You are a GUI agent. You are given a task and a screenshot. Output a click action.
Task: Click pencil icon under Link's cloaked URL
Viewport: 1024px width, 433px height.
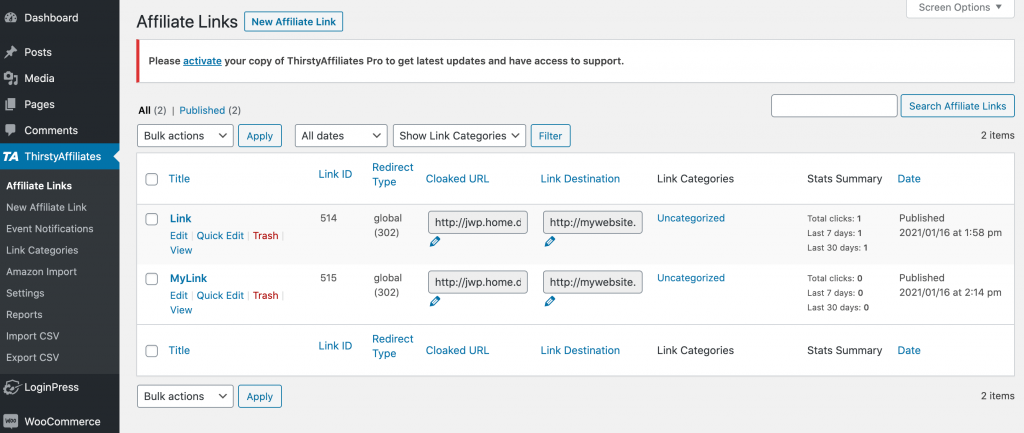pyautogui.click(x=435, y=242)
